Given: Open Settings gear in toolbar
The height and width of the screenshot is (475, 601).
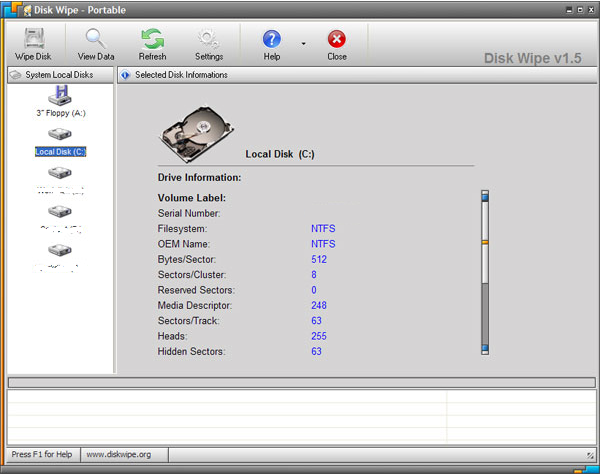Looking at the screenshot, I should [x=209, y=44].
